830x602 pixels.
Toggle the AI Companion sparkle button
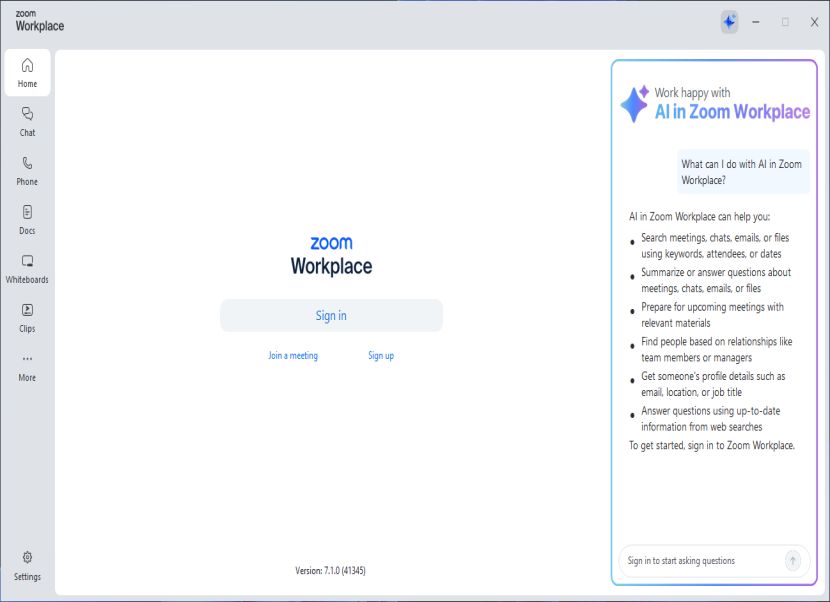click(729, 22)
